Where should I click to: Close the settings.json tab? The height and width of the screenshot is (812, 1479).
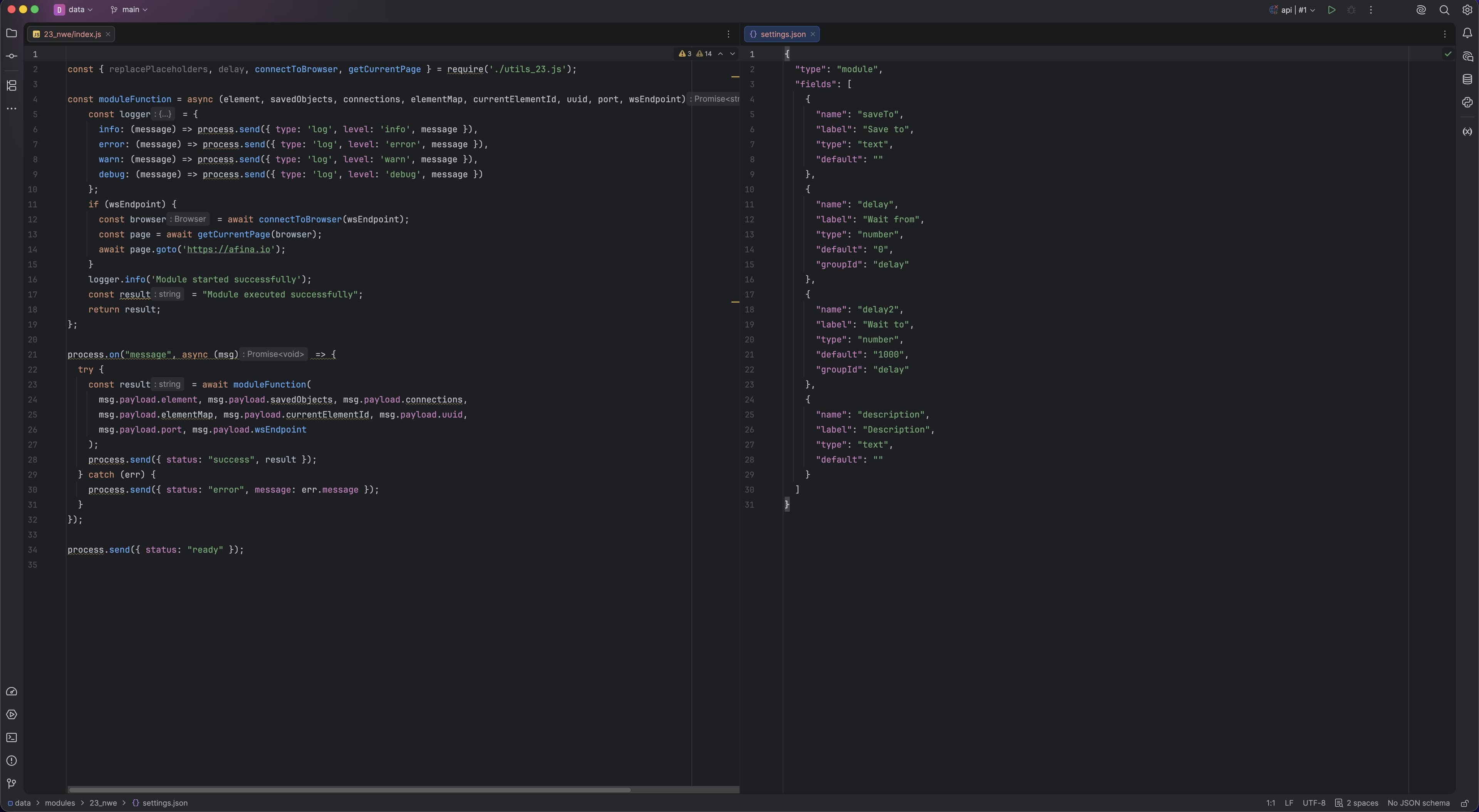point(812,34)
